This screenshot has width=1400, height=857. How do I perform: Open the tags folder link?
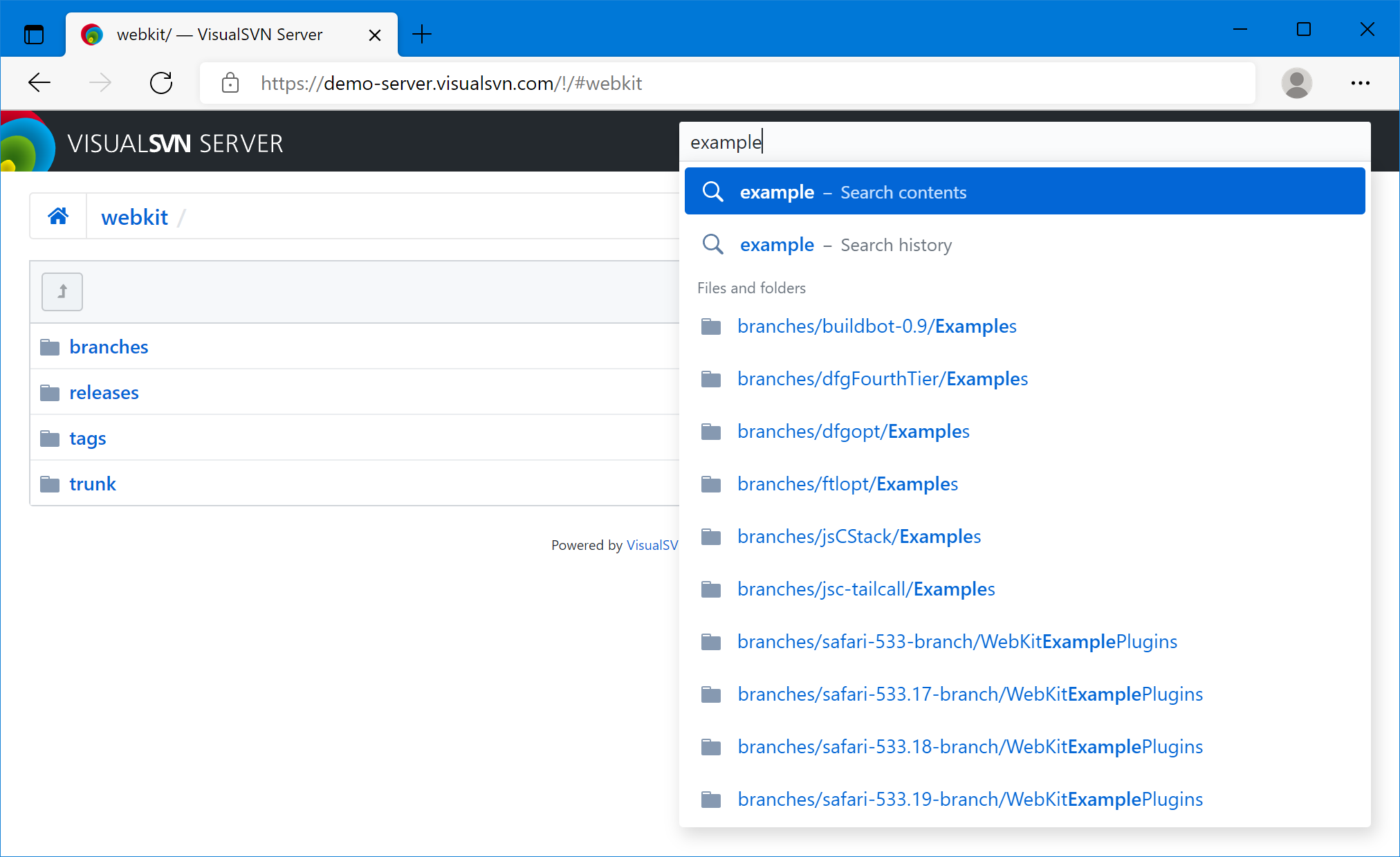[88, 439]
